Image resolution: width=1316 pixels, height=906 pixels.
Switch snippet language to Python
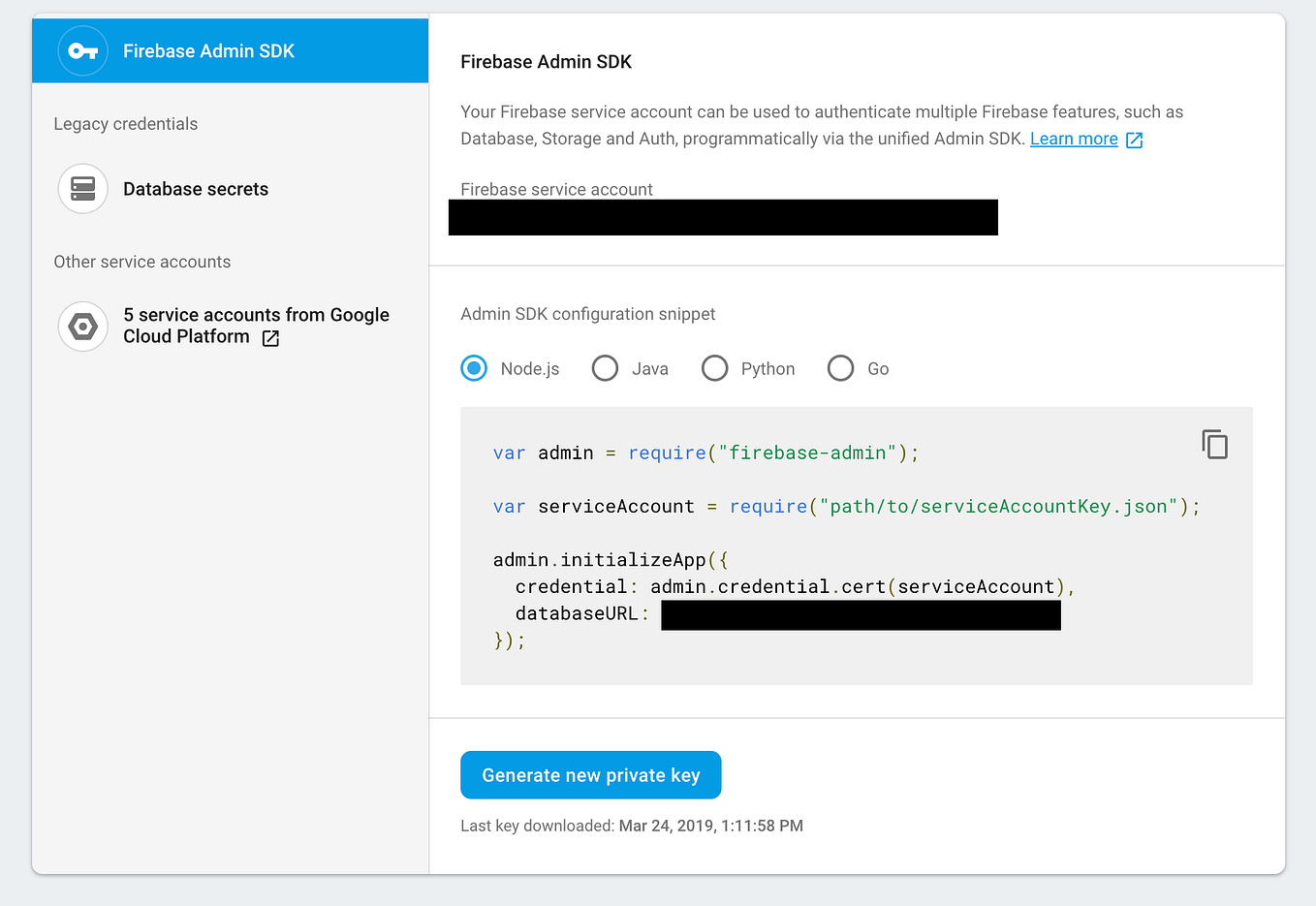pos(714,368)
